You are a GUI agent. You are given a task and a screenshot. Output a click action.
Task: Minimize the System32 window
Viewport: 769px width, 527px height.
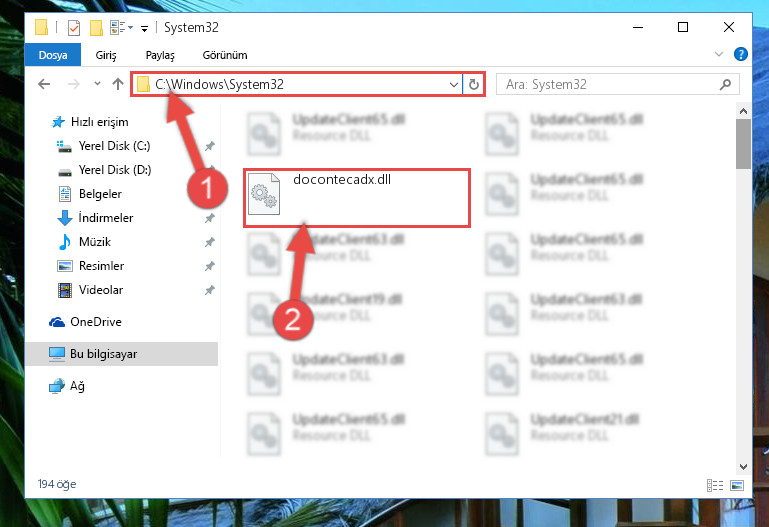click(638, 27)
